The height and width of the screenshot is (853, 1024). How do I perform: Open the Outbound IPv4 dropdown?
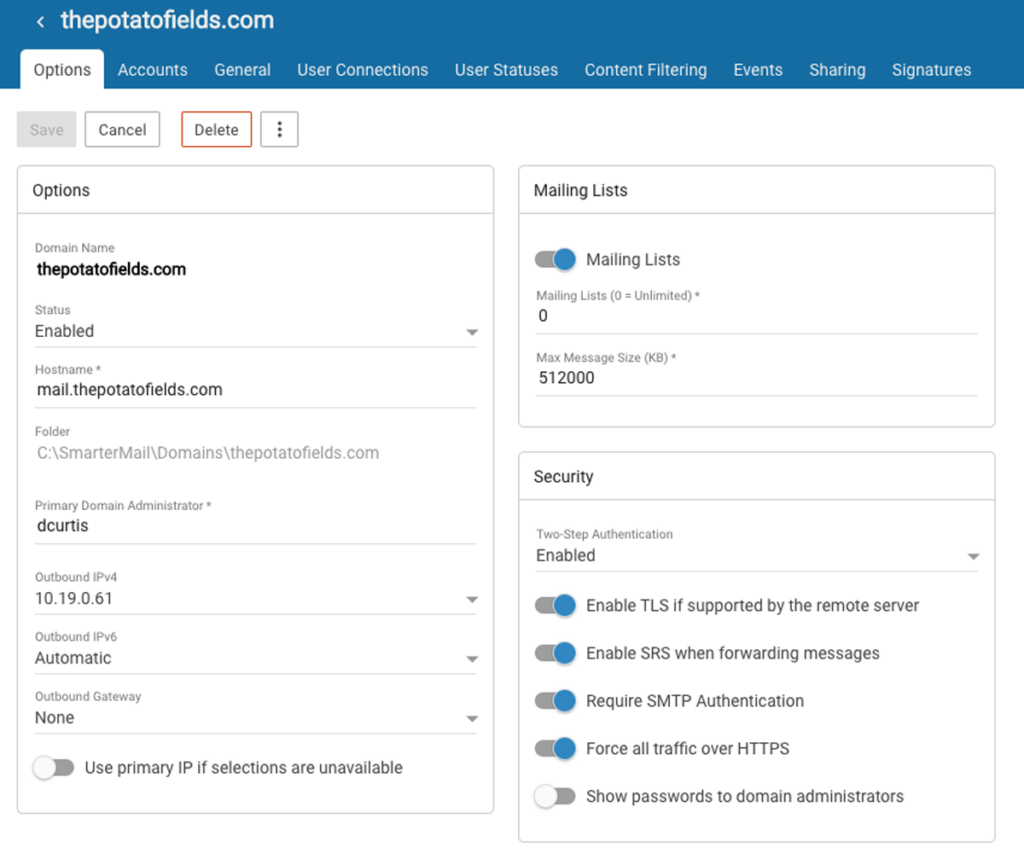255,599
